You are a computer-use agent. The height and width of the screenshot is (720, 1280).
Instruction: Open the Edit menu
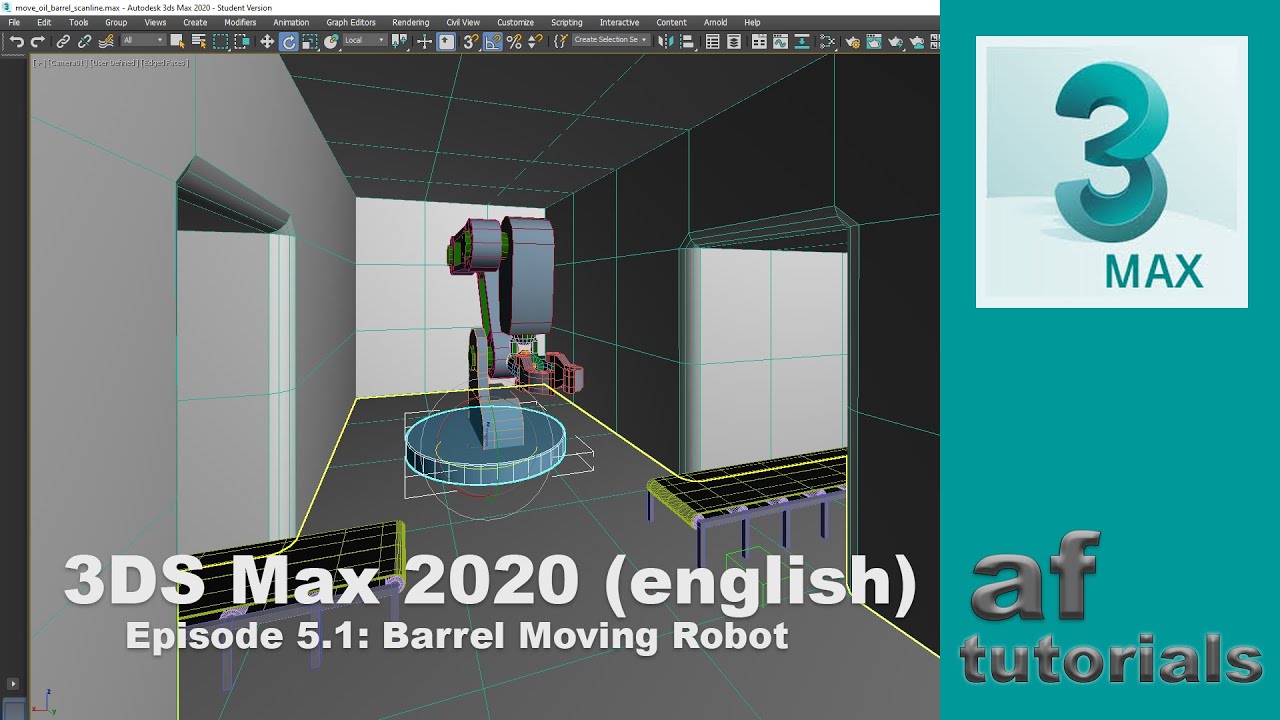pyautogui.click(x=44, y=22)
